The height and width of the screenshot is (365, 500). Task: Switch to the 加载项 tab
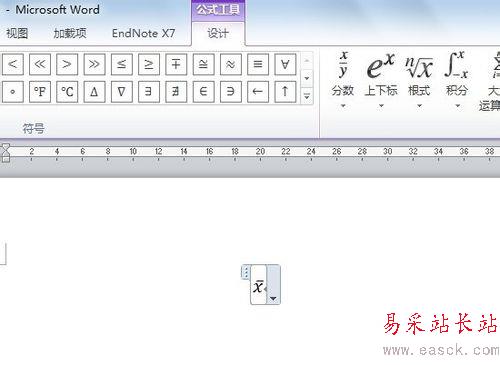(70, 33)
